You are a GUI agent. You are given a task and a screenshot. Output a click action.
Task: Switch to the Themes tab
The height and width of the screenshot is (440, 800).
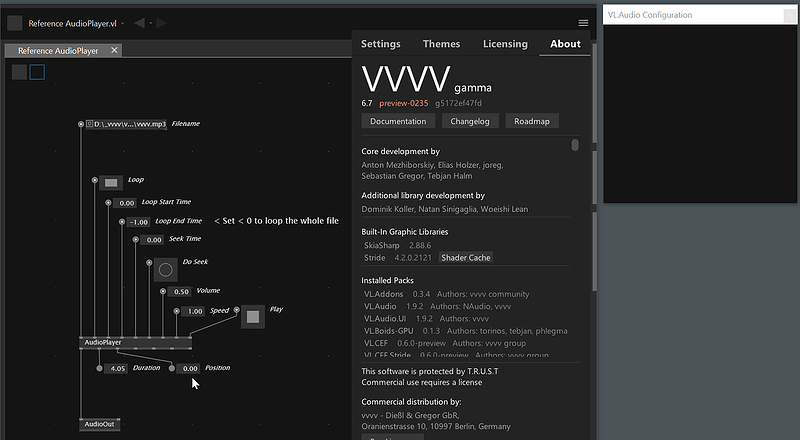(441, 44)
